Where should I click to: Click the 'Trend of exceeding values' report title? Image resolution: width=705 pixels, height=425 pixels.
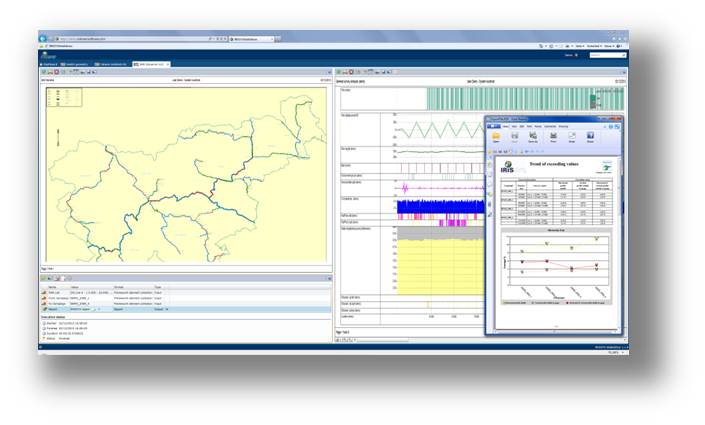click(553, 164)
